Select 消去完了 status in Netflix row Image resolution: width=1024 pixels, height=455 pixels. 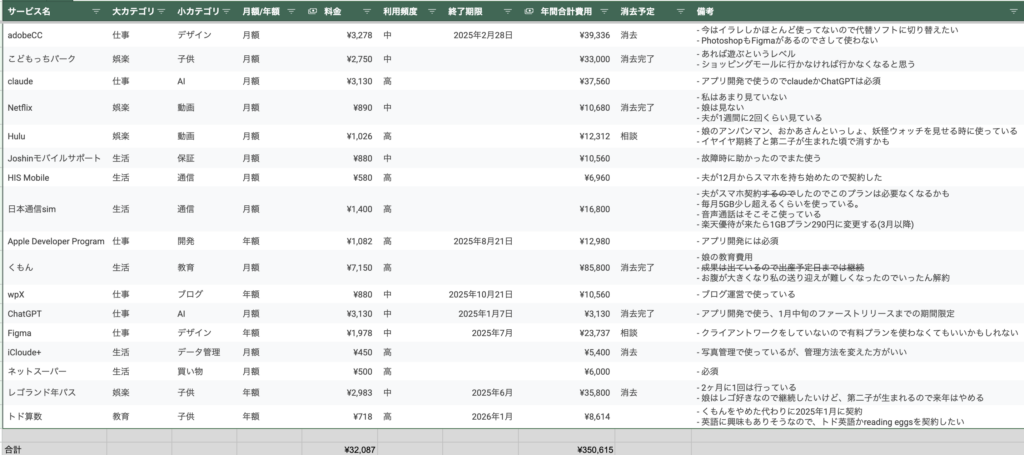[653, 108]
